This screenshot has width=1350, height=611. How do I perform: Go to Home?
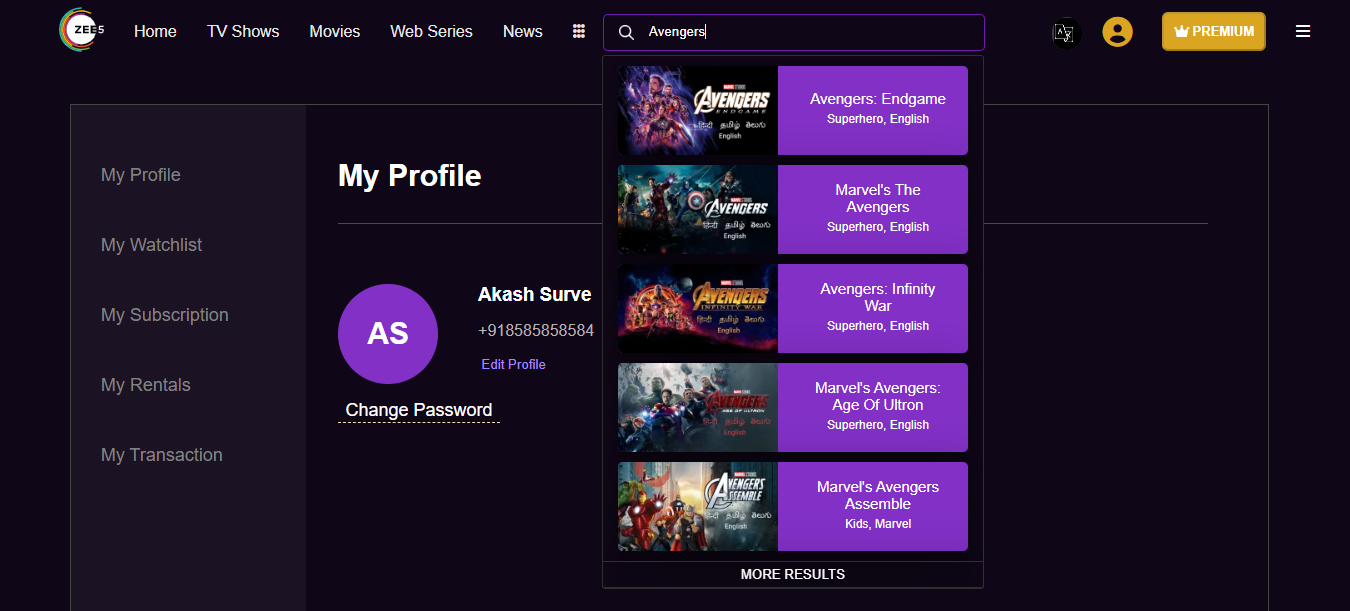tap(155, 31)
